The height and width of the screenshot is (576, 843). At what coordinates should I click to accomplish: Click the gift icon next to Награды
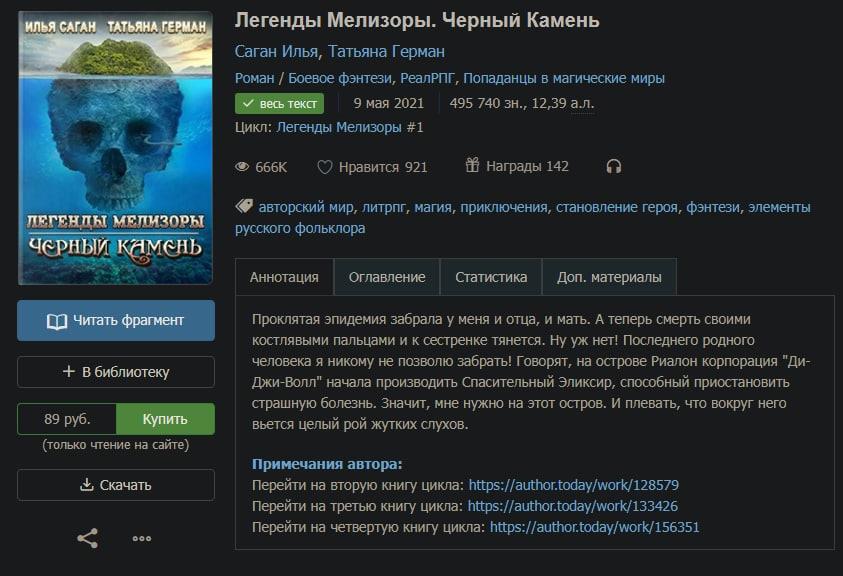pyautogui.click(x=472, y=165)
